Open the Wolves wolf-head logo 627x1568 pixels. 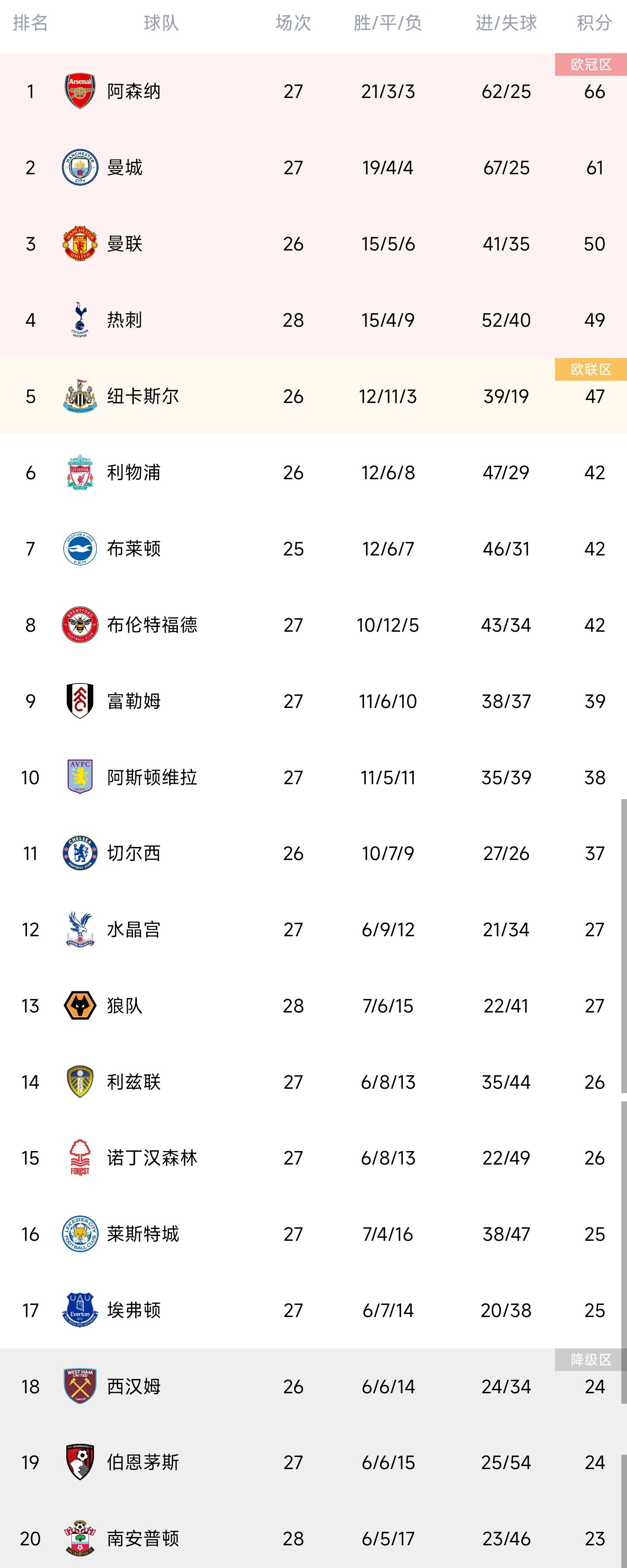pyautogui.click(x=80, y=1006)
